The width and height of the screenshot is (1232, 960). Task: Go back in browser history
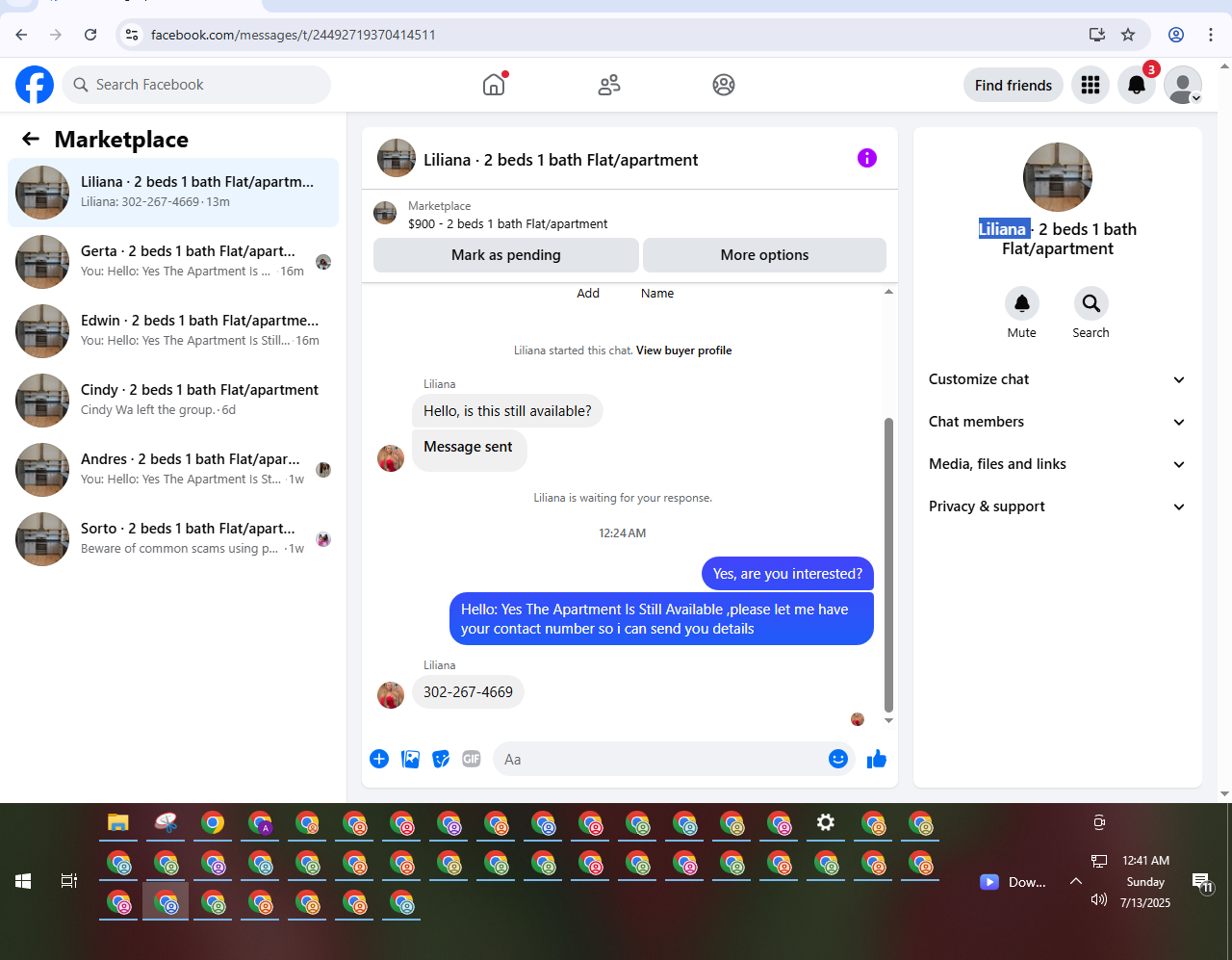click(x=21, y=35)
